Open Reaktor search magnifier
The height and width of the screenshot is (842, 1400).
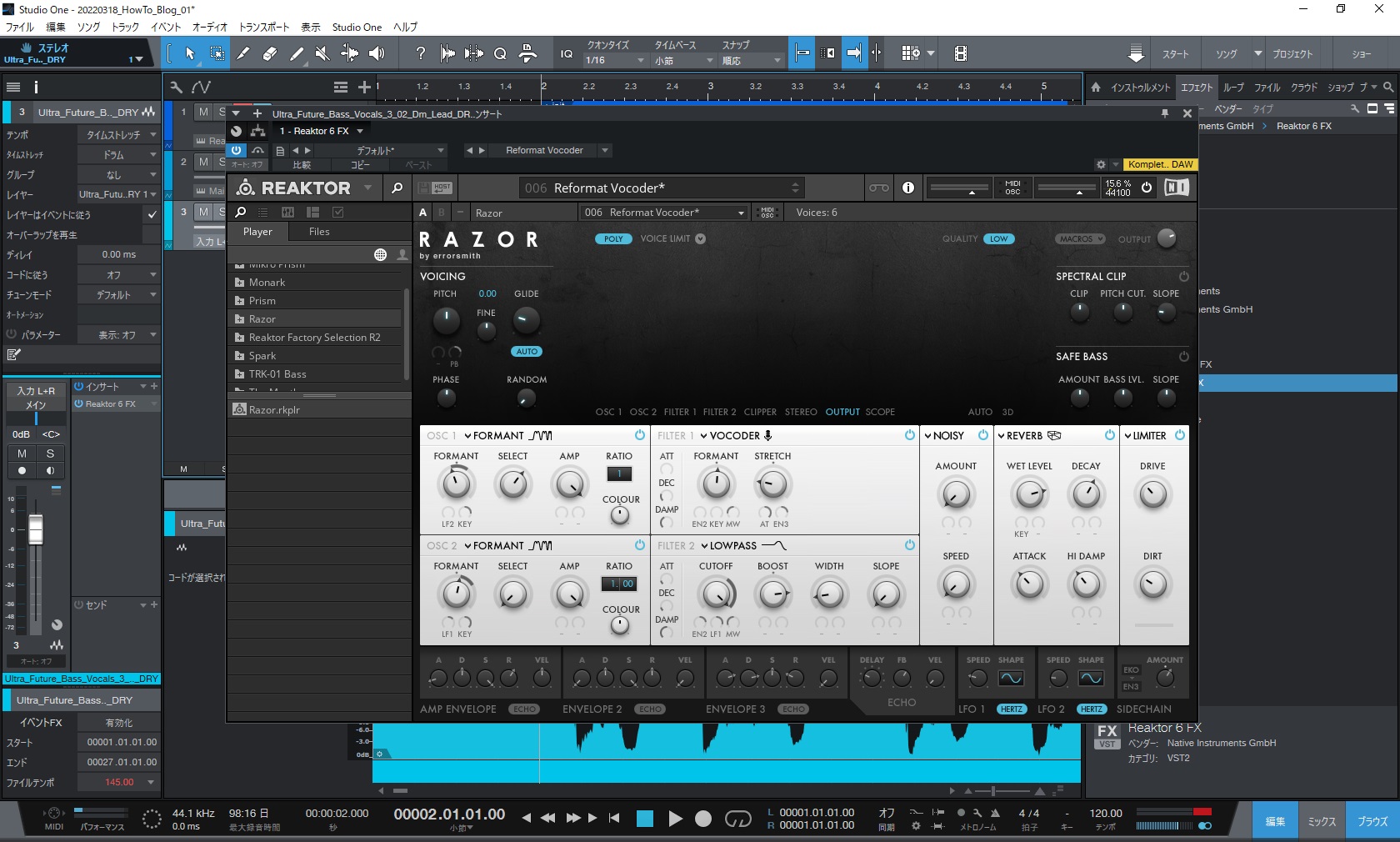pos(397,188)
